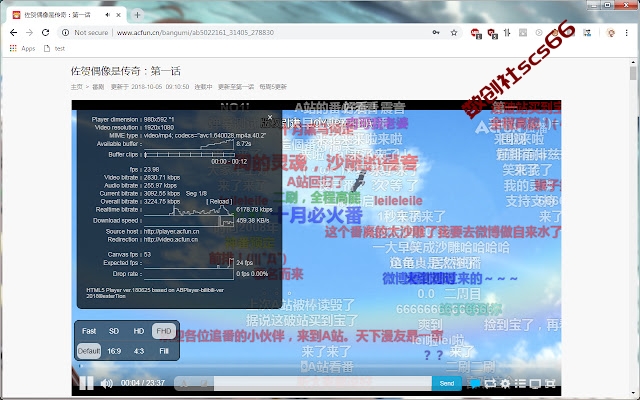
Task: Open the second red shield extension icon
Action: pos(492,33)
